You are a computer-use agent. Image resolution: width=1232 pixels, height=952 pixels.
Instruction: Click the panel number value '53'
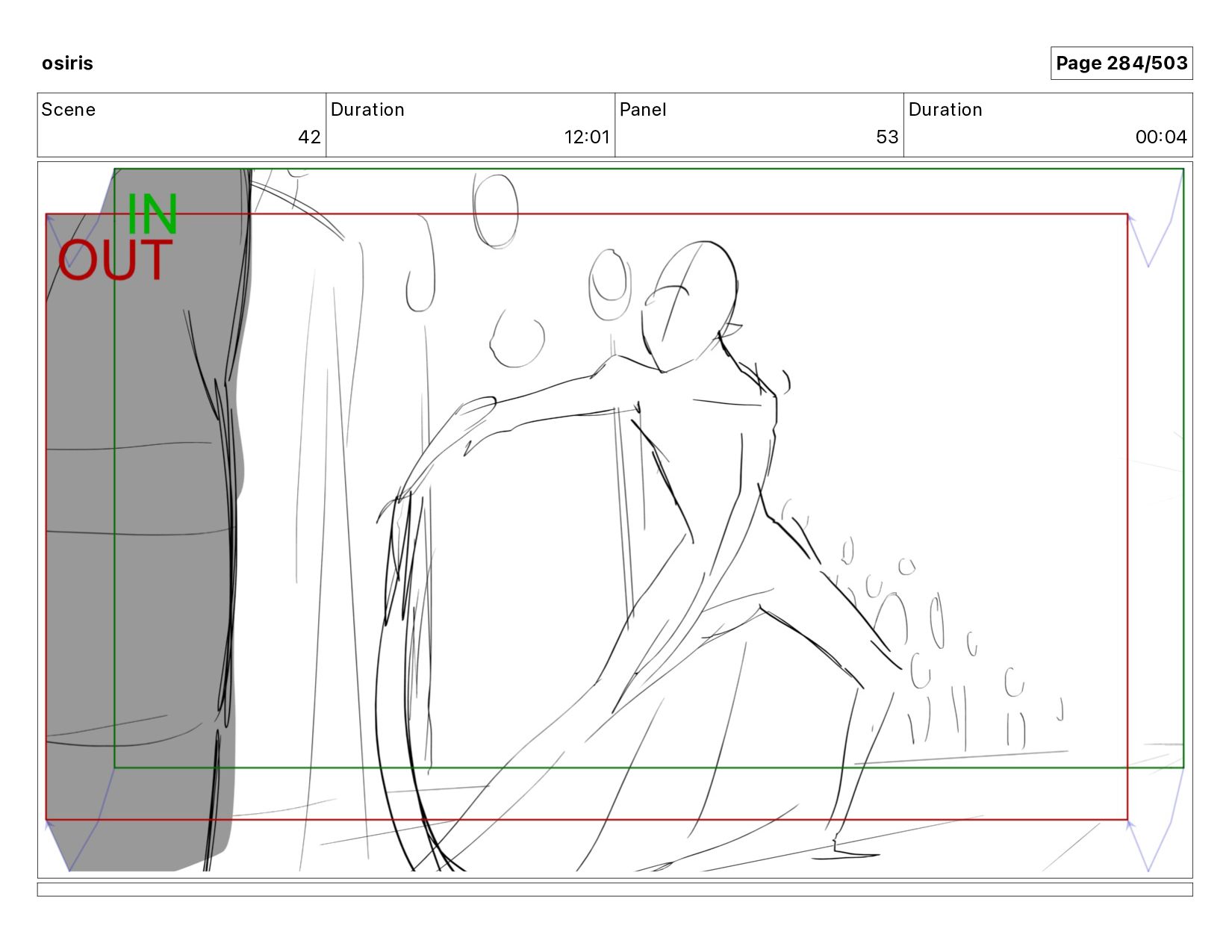pos(887,137)
